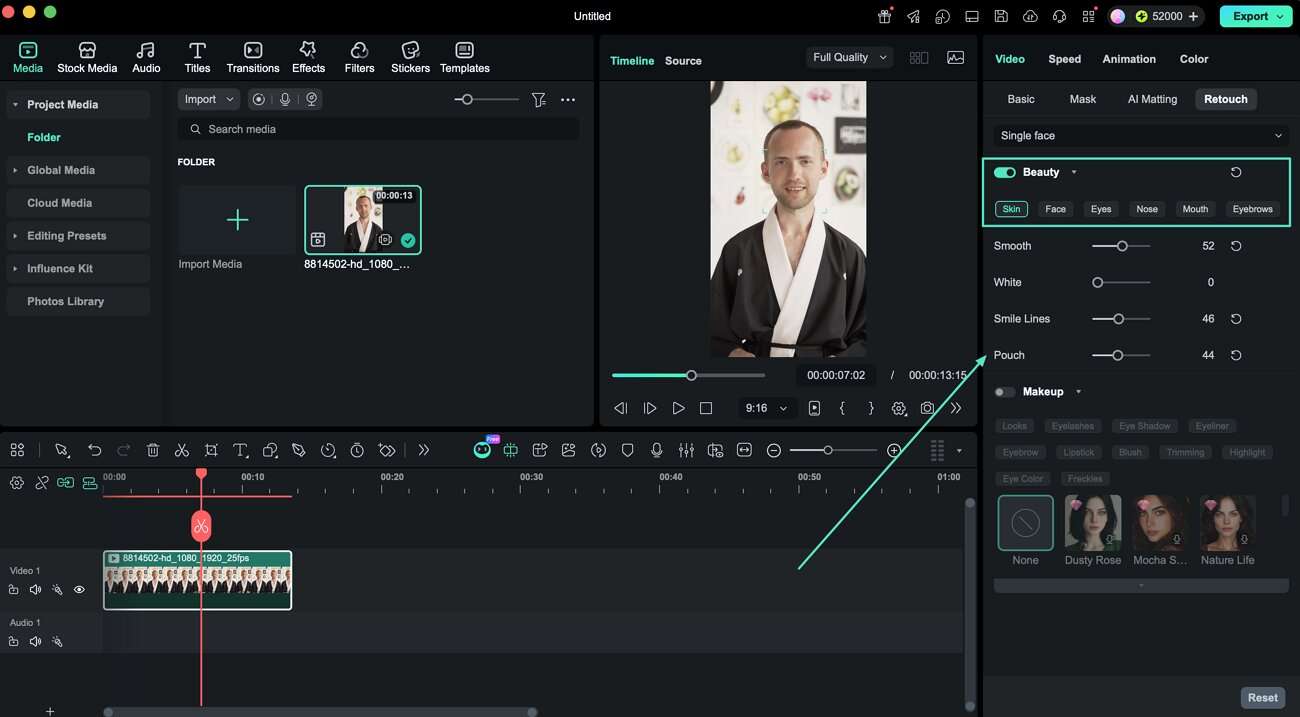Image resolution: width=1300 pixels, height=717 pixels.
Task: Click the Reset button at bottom right
Action: [1262, 698]
